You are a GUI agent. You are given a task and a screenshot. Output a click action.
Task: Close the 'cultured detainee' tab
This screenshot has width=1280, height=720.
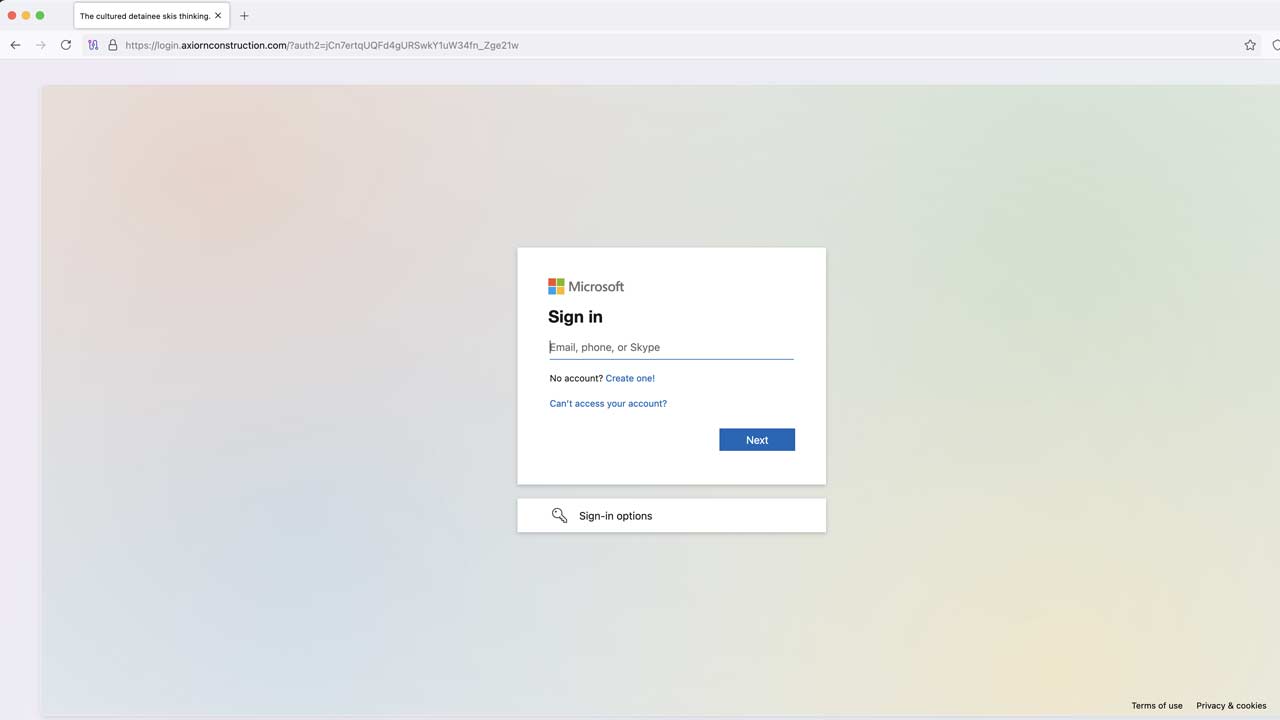point(218,16)
